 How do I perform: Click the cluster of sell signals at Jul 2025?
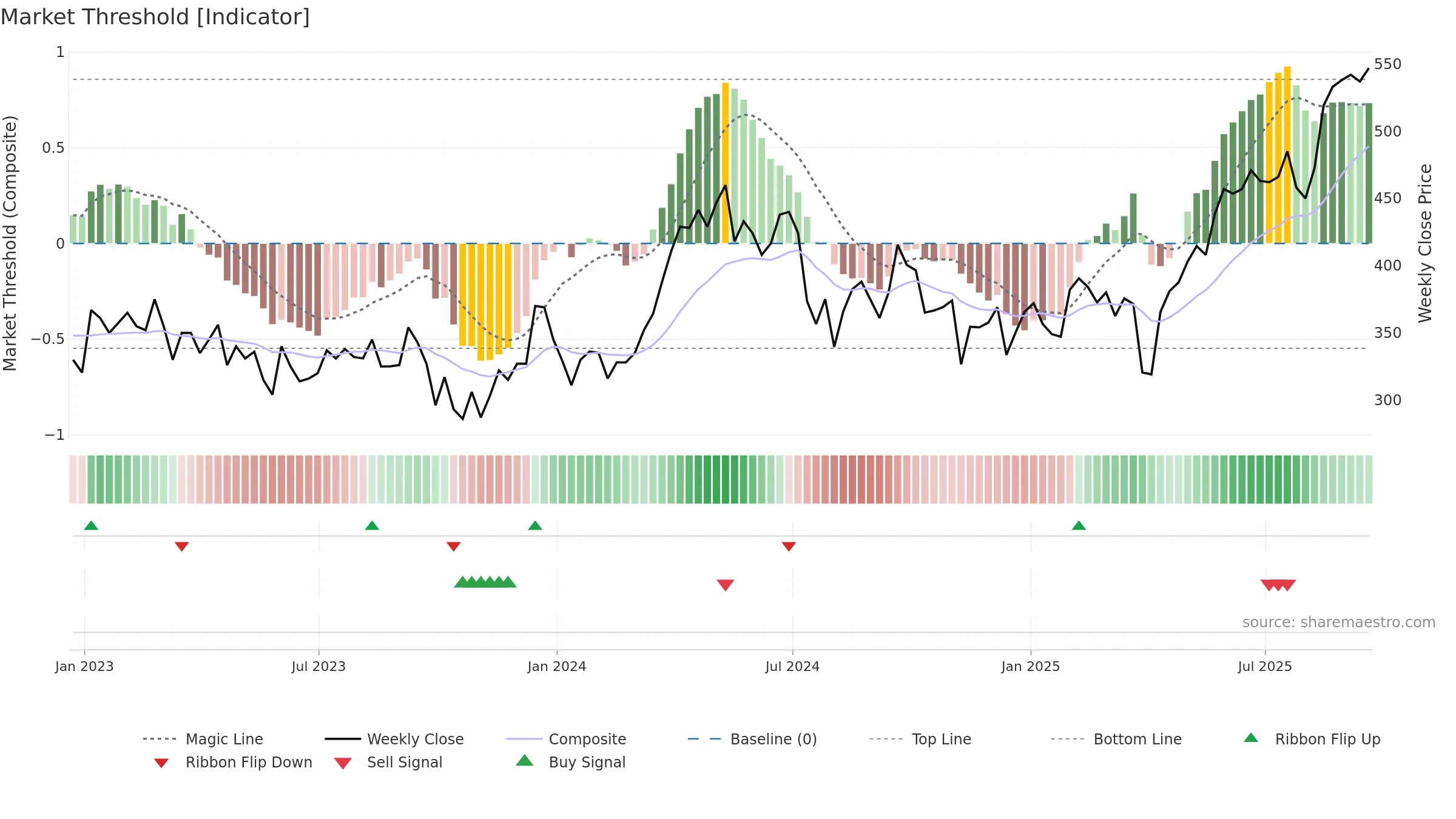pos(1278,585)
